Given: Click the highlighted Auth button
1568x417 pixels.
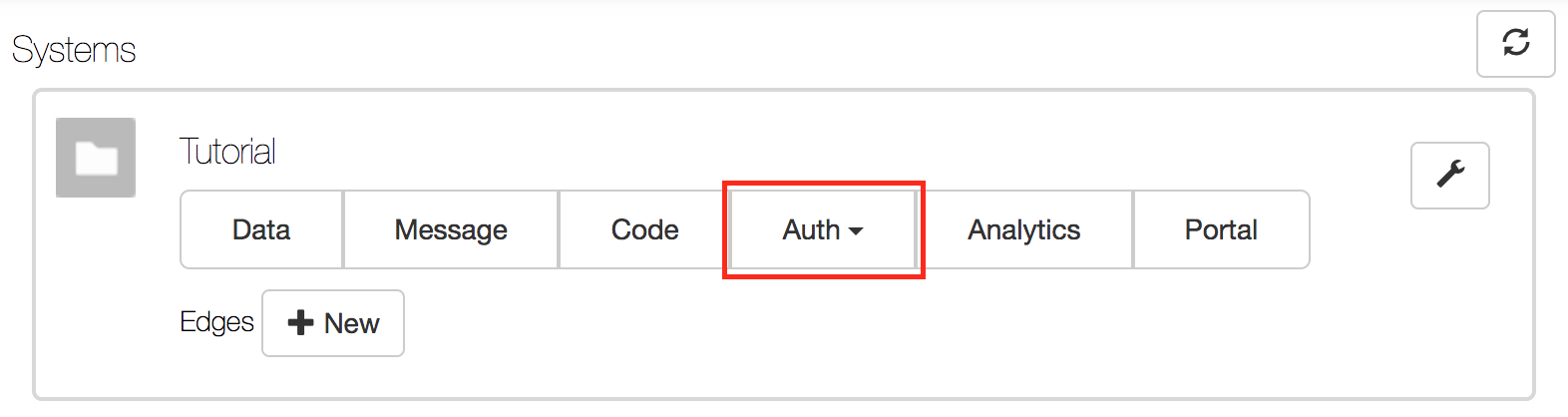Looking at the screenshot, I should tap(823, 229).
